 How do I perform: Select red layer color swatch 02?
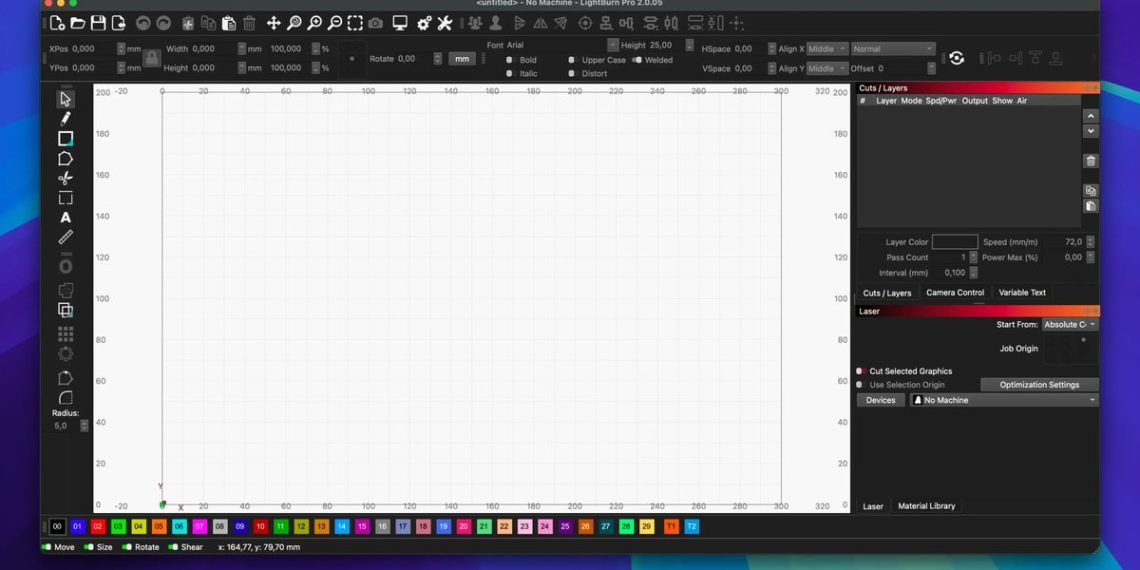point(98,527)
